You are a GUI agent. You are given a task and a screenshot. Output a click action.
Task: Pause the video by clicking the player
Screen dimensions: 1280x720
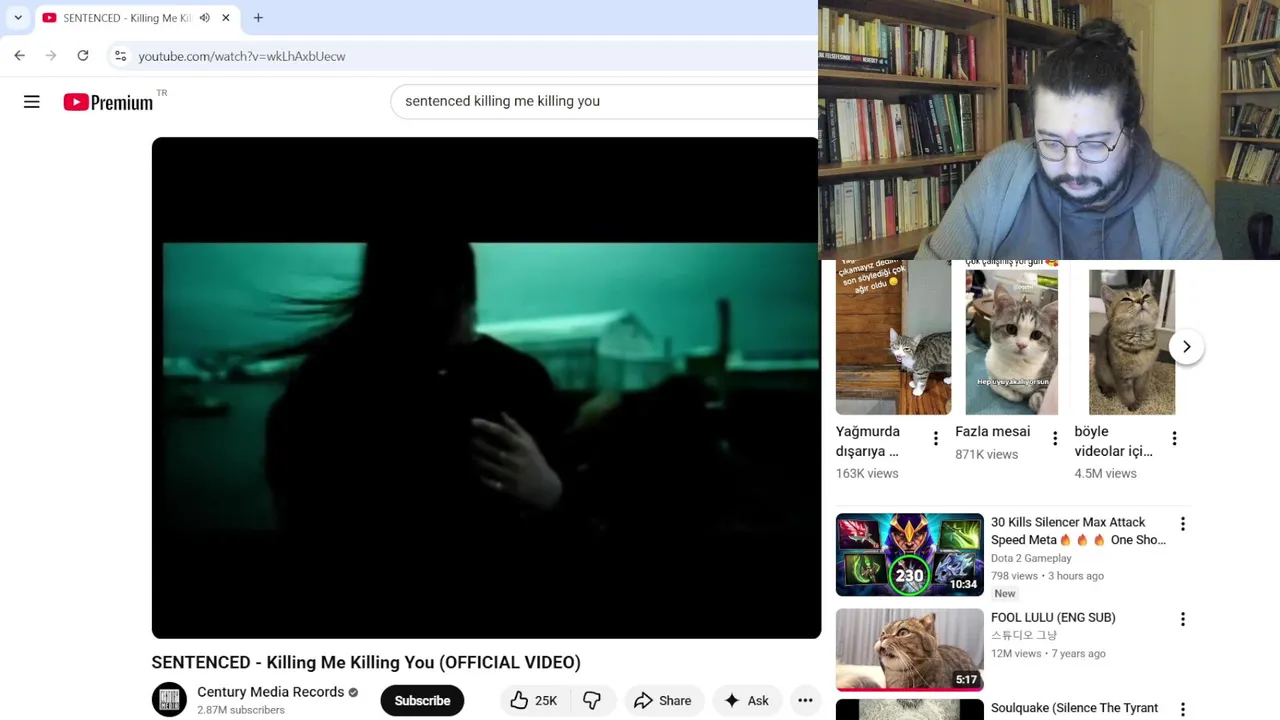(x=486, y=388)
